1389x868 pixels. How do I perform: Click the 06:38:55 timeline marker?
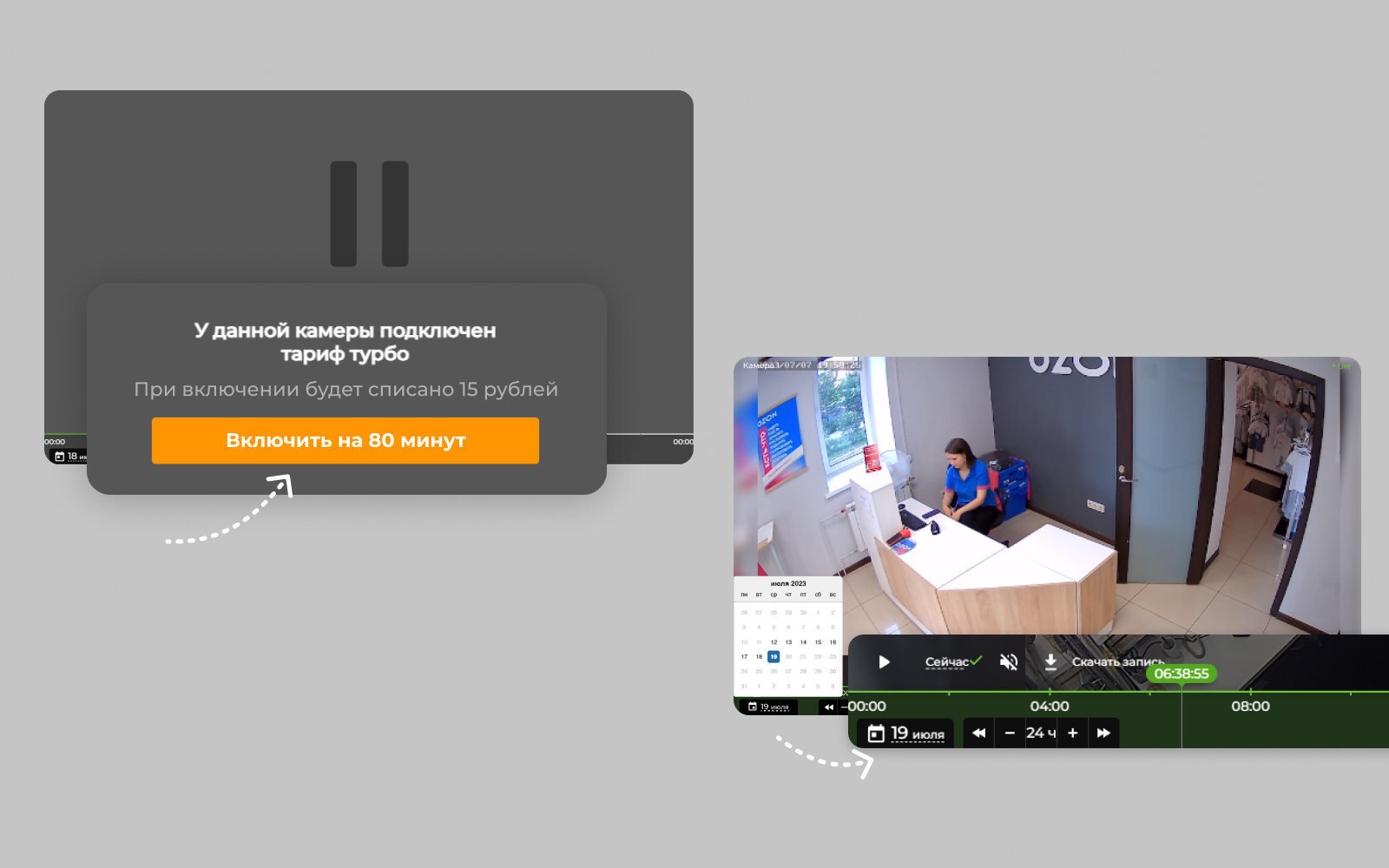click(x=1181, y=674)
